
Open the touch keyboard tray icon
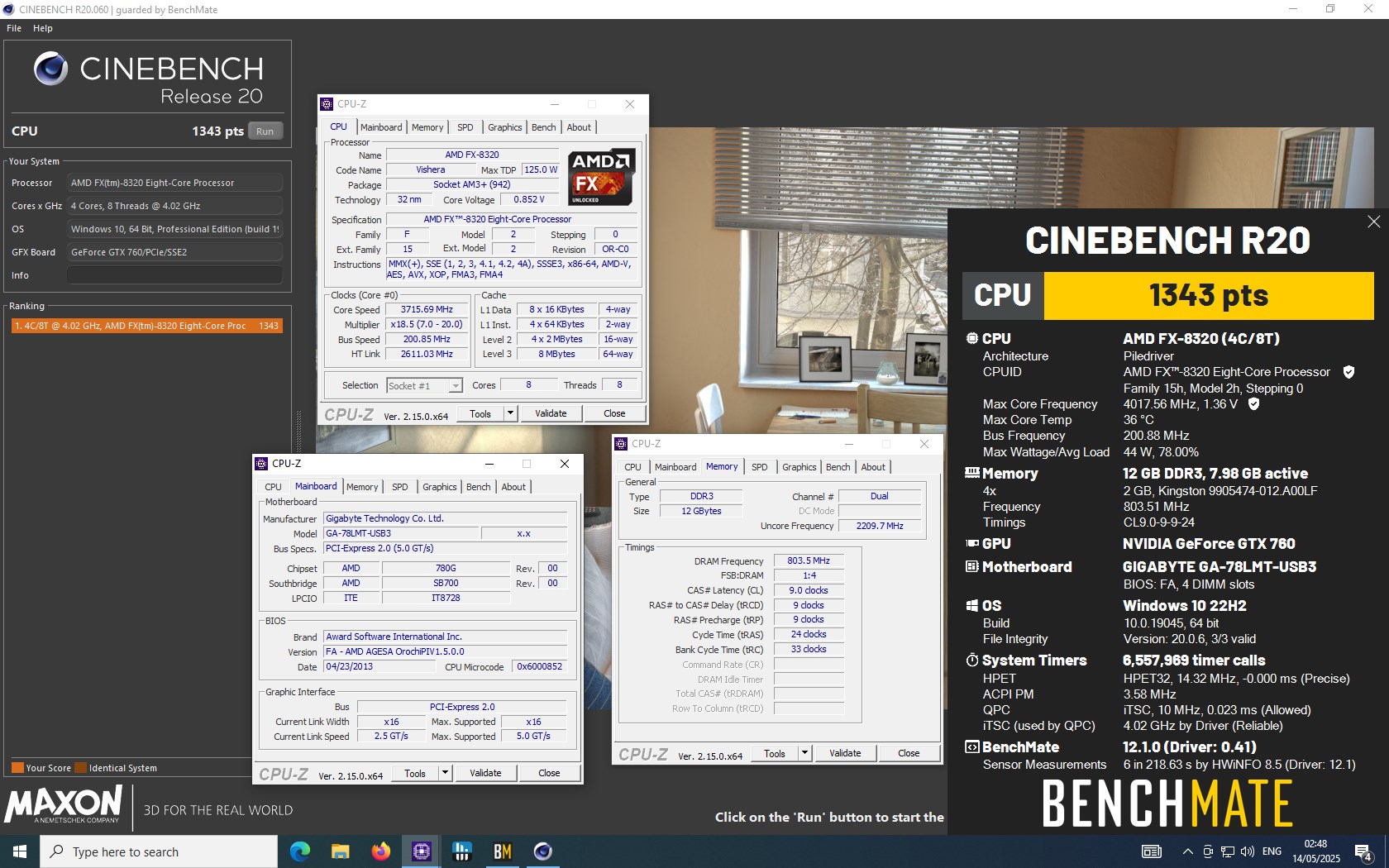click(x=1151, y=851)
